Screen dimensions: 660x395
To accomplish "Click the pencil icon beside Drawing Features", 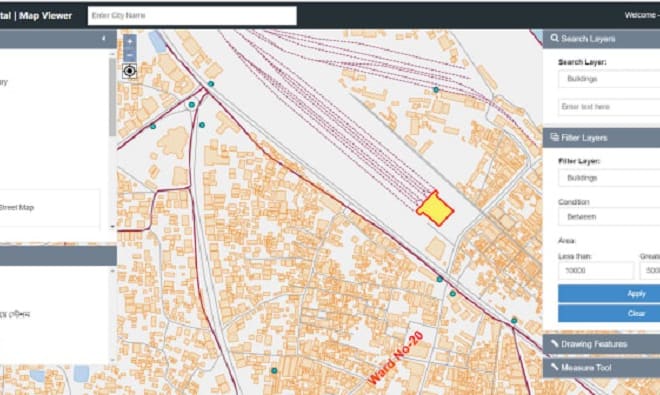I will [555, 344].
